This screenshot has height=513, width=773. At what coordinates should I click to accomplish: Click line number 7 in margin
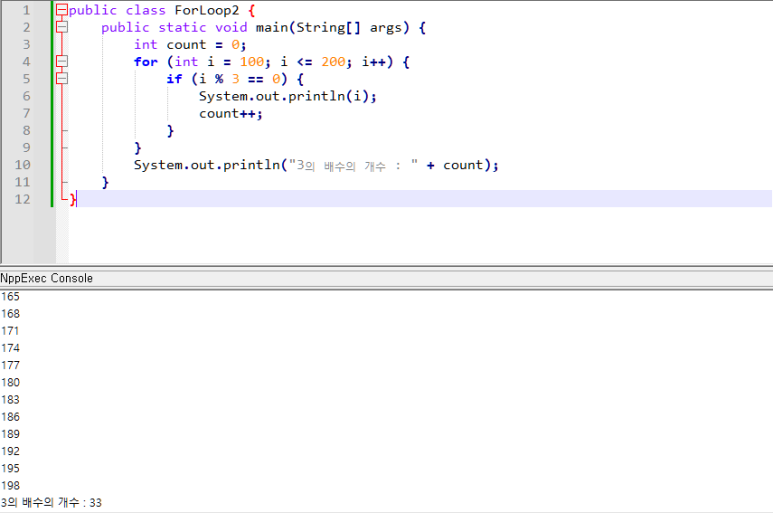pyautogui.click(x=26, y=113)
